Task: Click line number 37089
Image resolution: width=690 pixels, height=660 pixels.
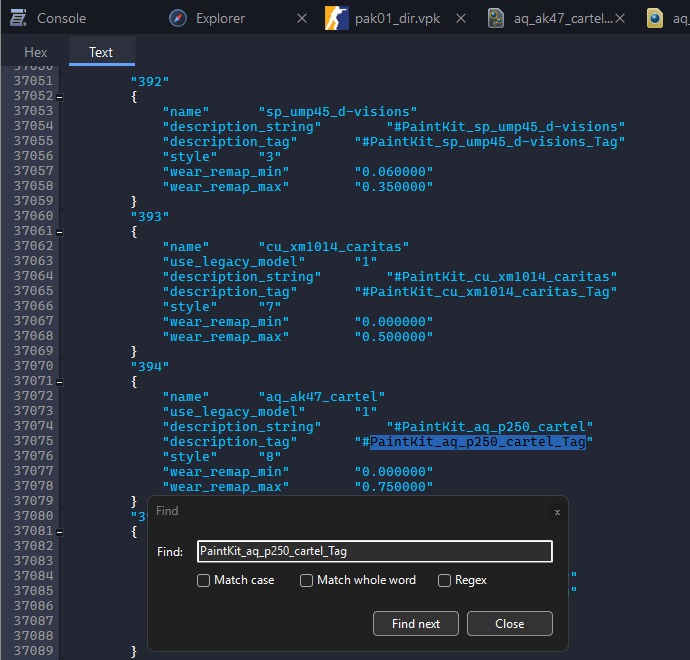Action: (x=33, y=651)
